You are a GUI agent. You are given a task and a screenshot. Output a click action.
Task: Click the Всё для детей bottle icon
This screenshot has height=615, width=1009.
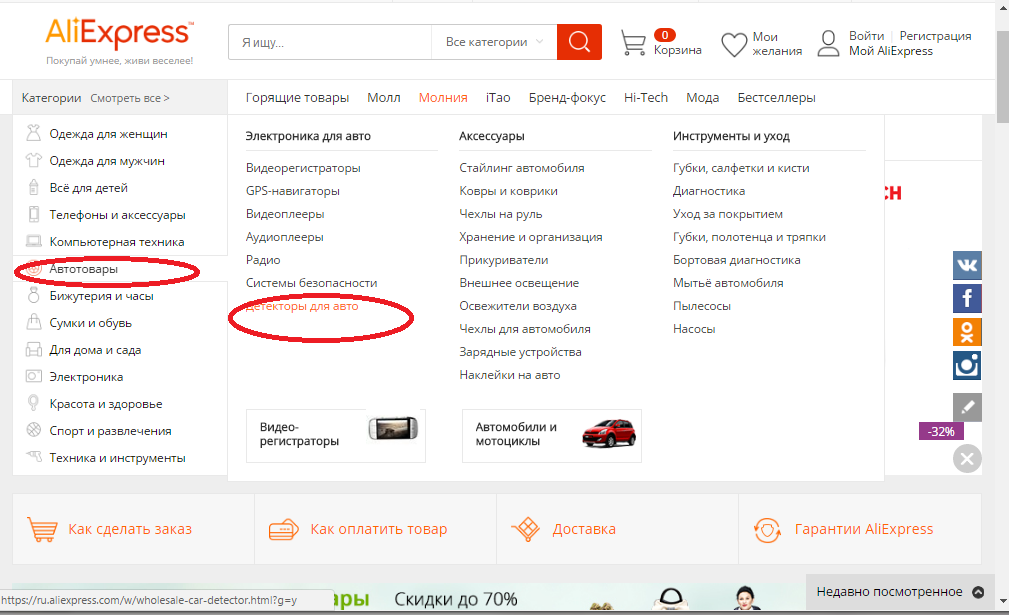tap(33, 187)
